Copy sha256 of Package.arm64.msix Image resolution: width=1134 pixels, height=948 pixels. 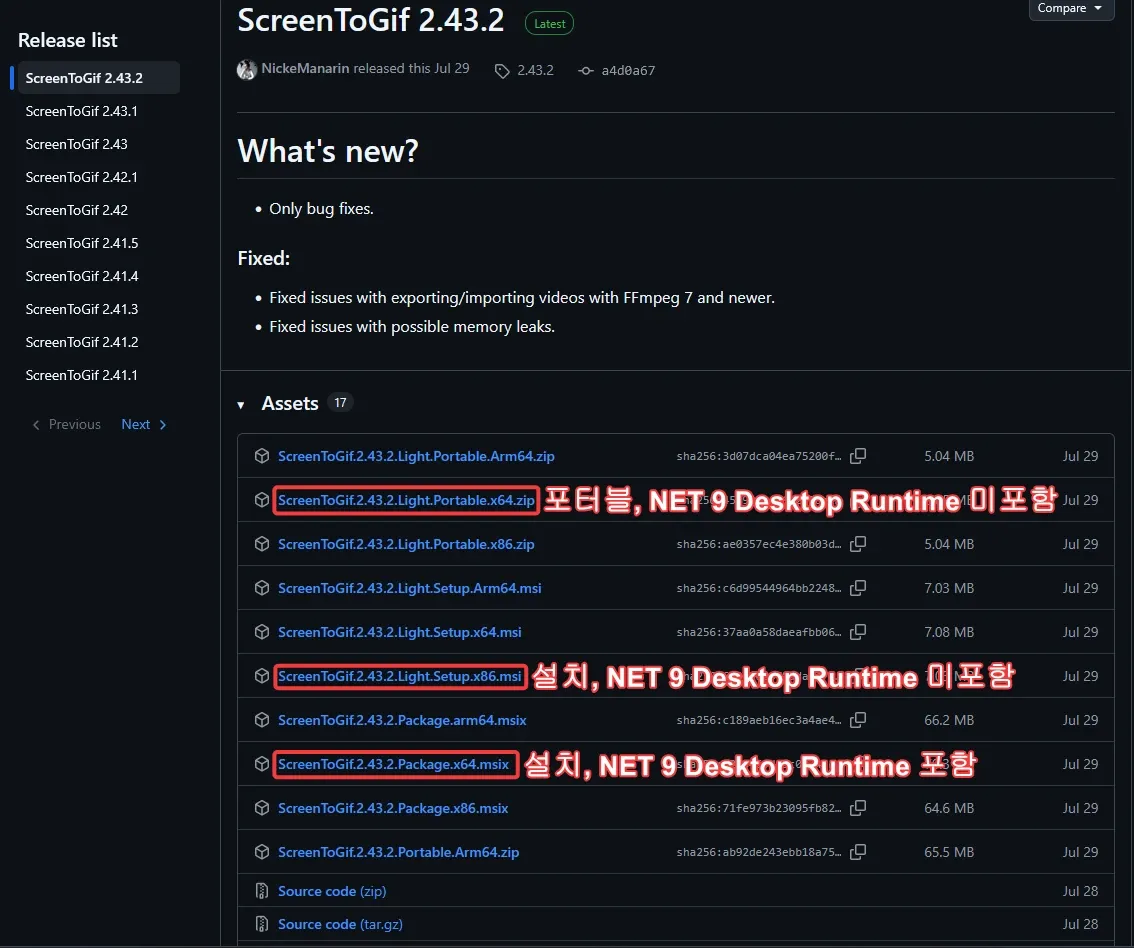click(x=858, y=719)
